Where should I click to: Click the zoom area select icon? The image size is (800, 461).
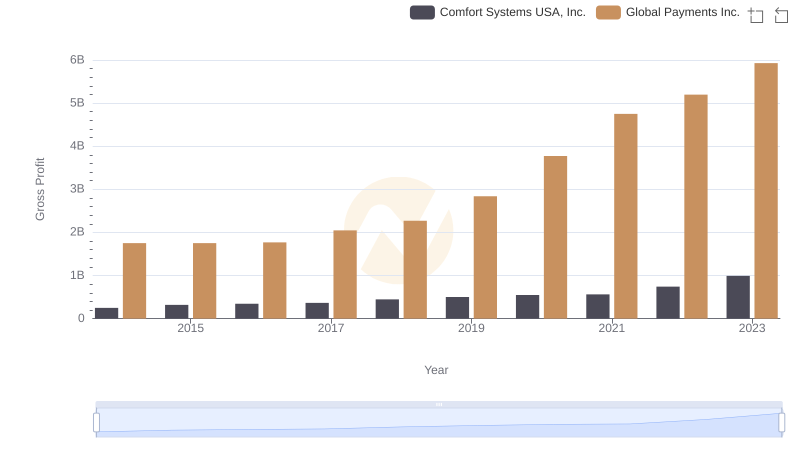pos(756,15)
